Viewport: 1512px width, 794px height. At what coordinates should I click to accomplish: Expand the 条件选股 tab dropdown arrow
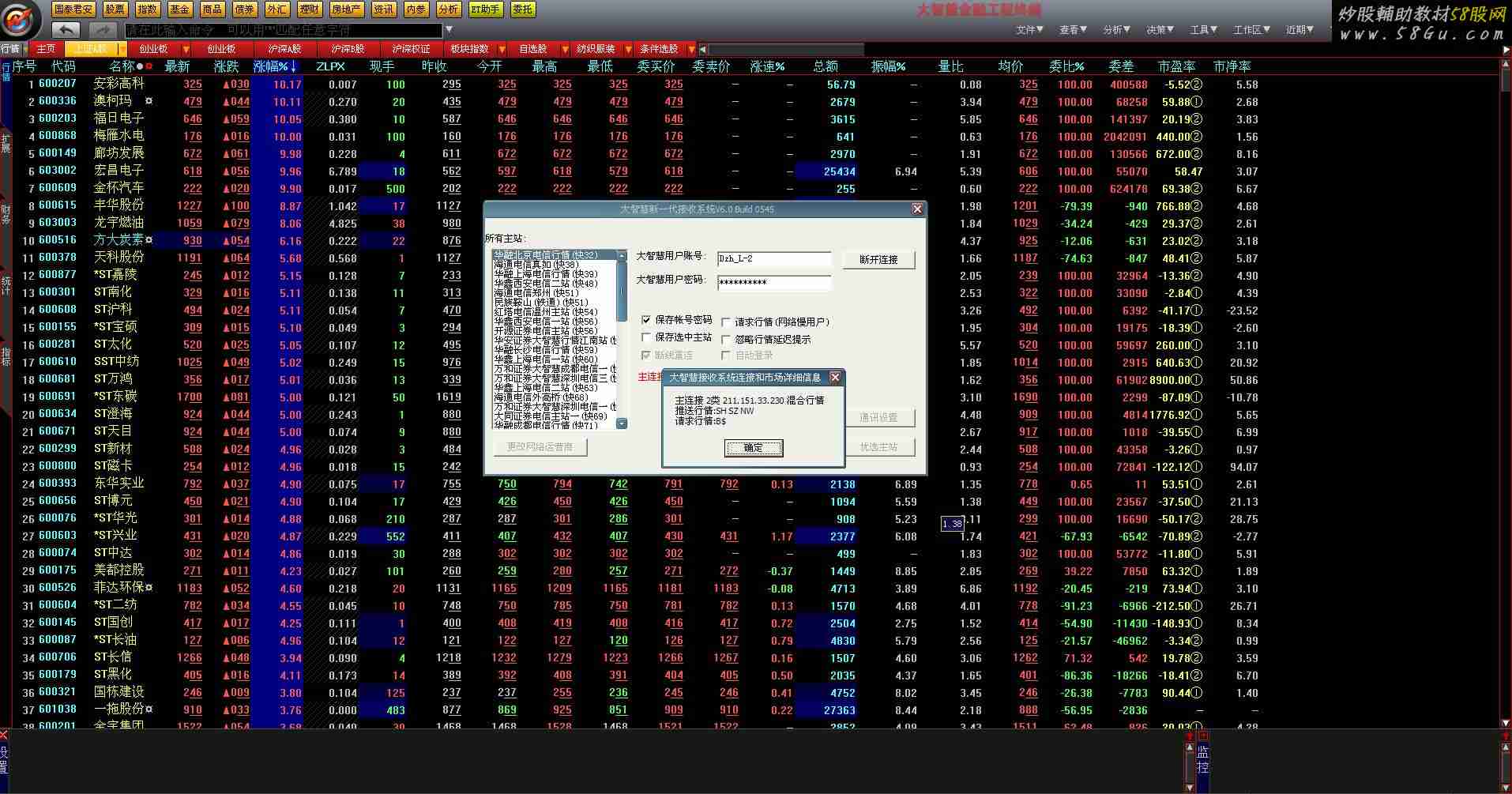(x=691, y=49)
